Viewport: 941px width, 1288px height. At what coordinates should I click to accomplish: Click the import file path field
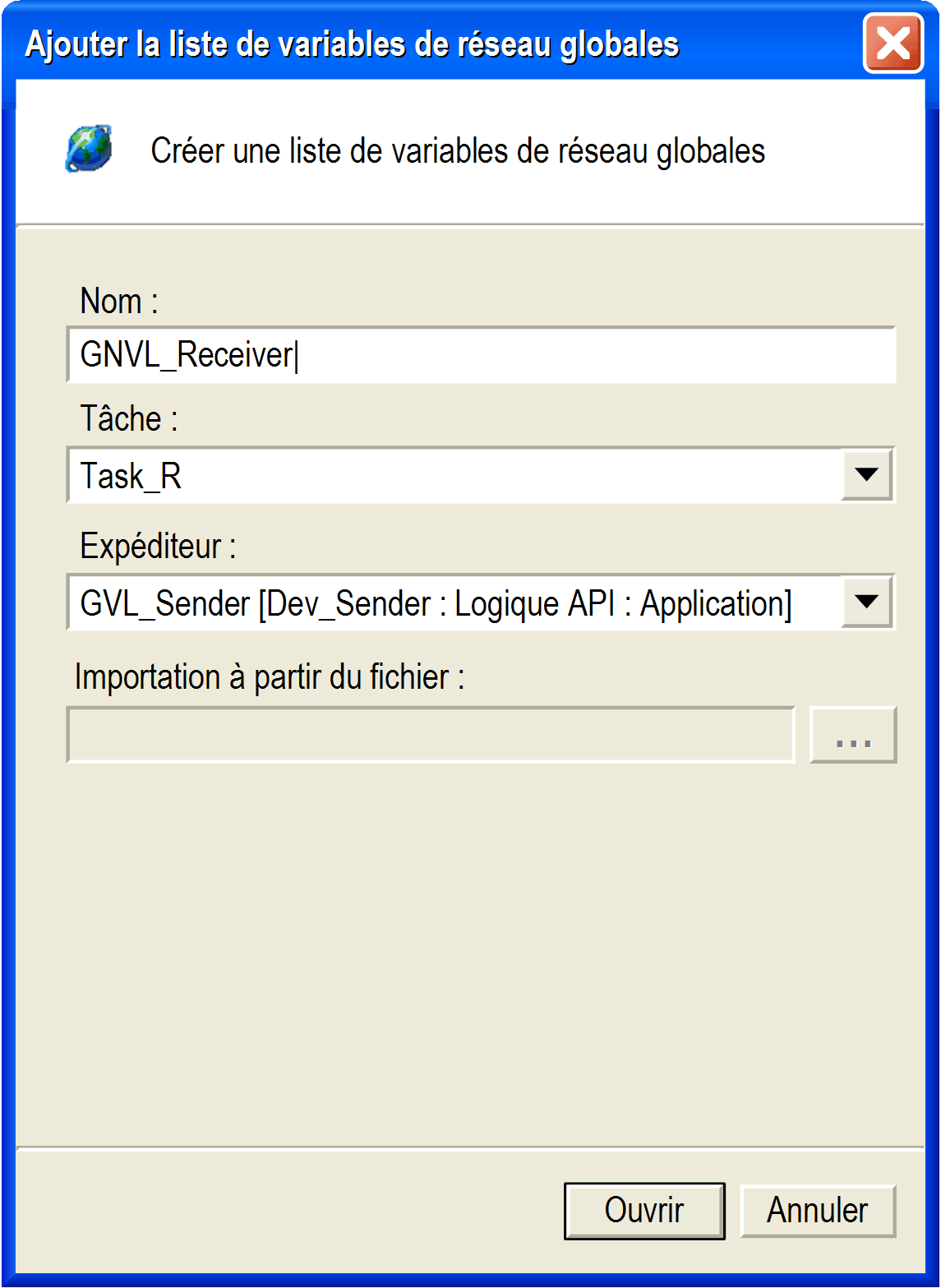431,735
